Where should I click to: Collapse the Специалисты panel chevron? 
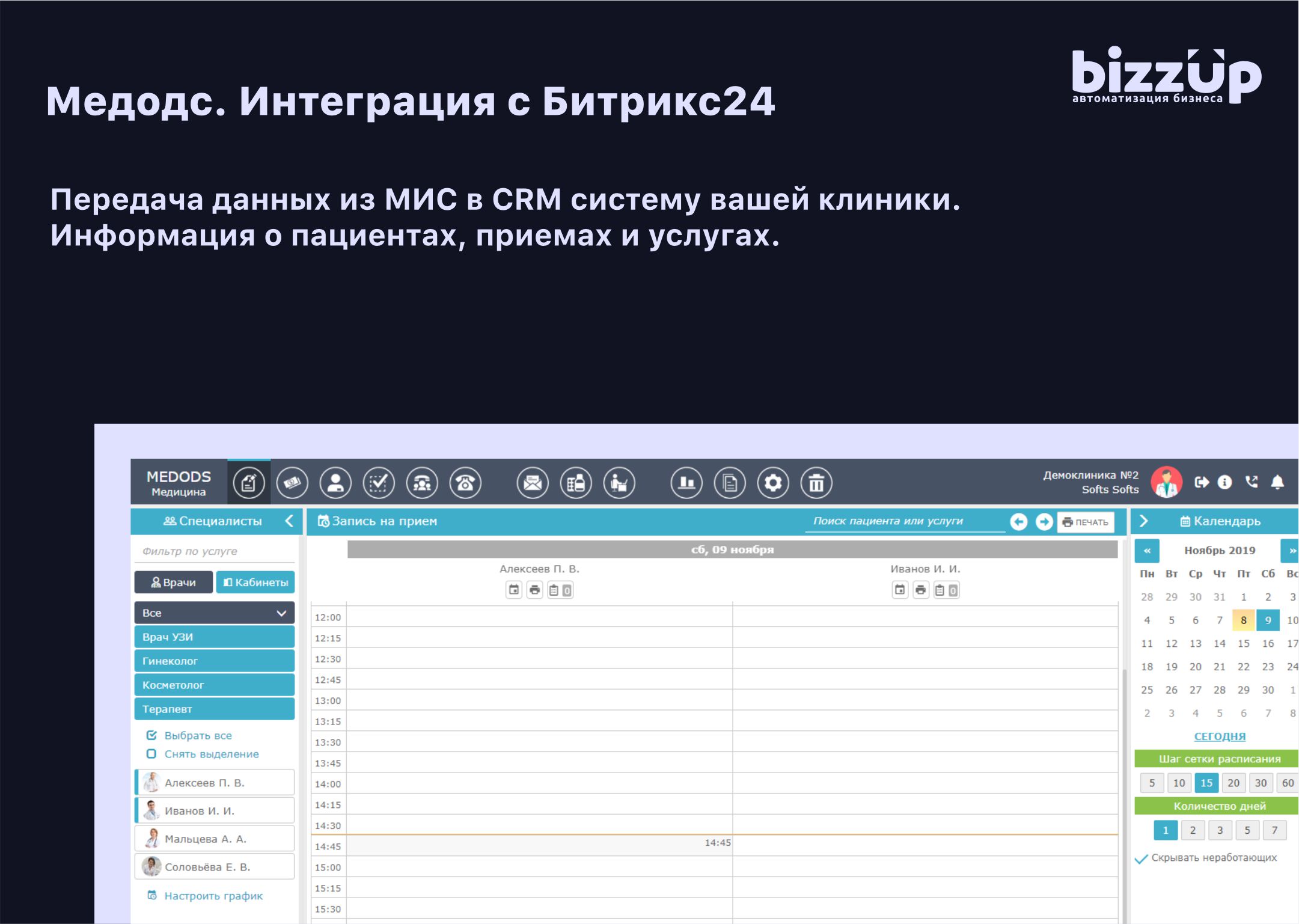[290, 521]
